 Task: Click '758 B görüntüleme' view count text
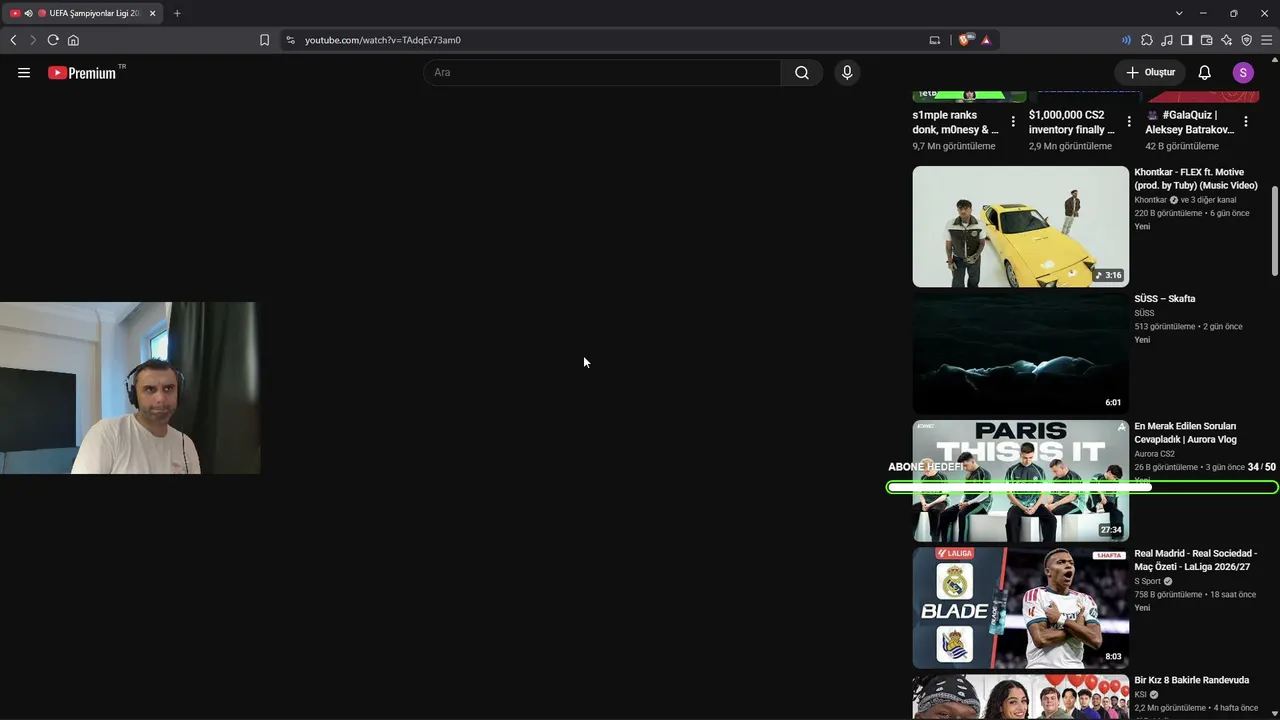coord(1168,595)
